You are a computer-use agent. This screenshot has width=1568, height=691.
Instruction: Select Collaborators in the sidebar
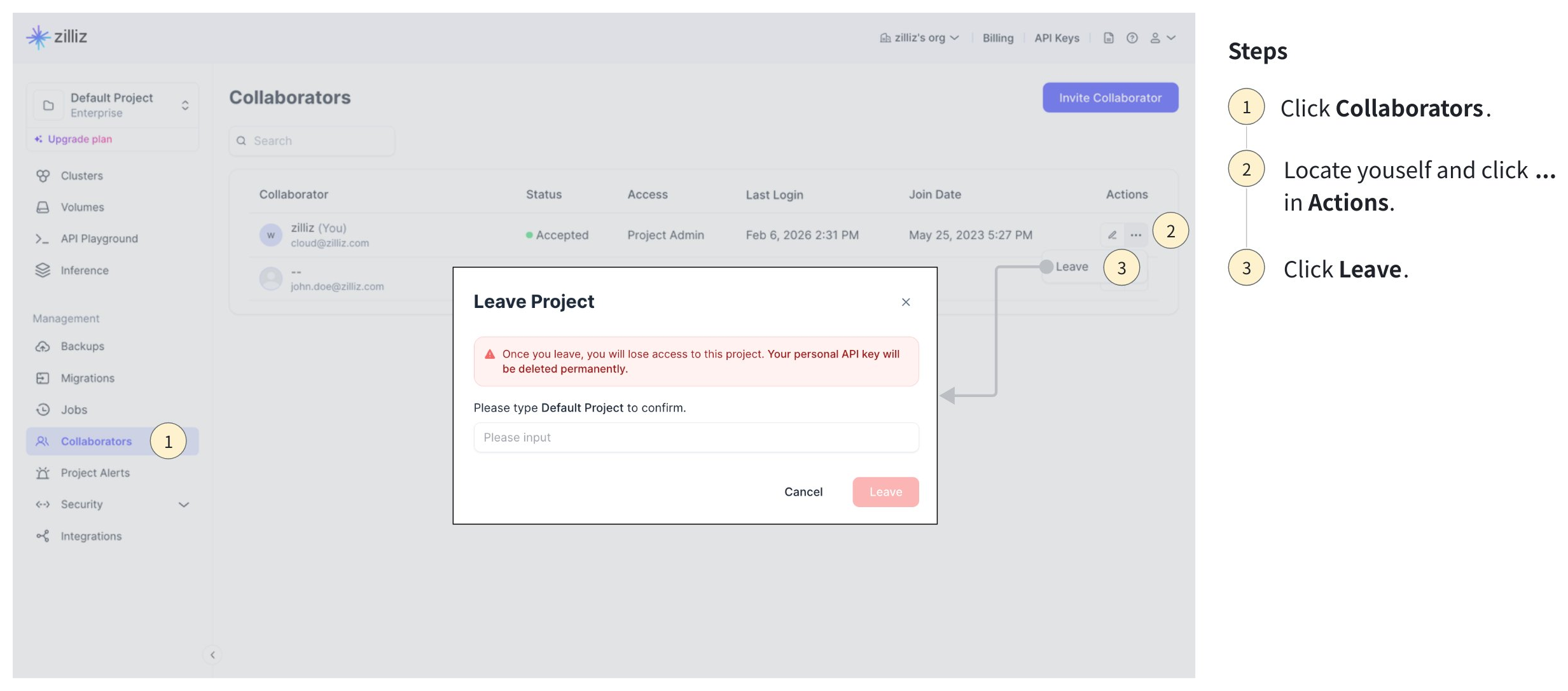(96, 441)
